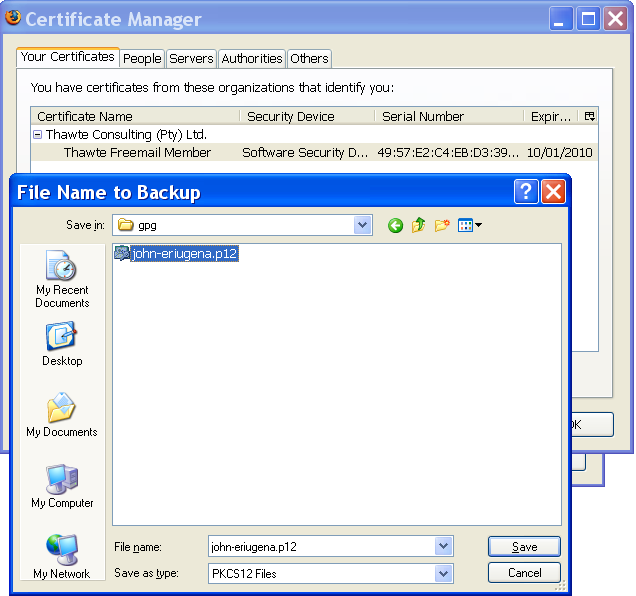Select the john-eriugena.p12 file icon
Screen dimensions: 636x596
122,253
